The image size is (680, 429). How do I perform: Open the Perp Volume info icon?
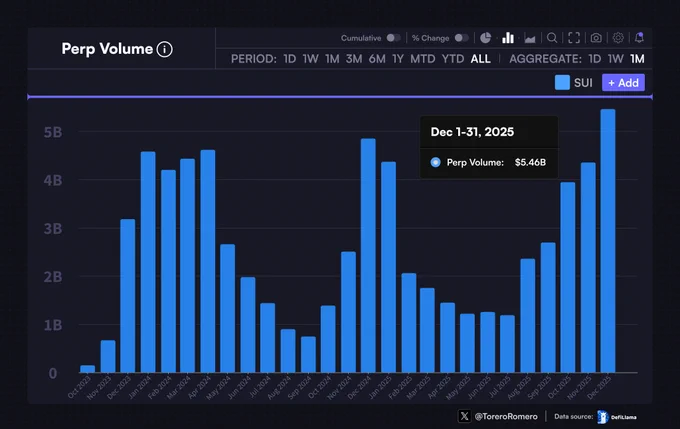(x=164, y=49)
